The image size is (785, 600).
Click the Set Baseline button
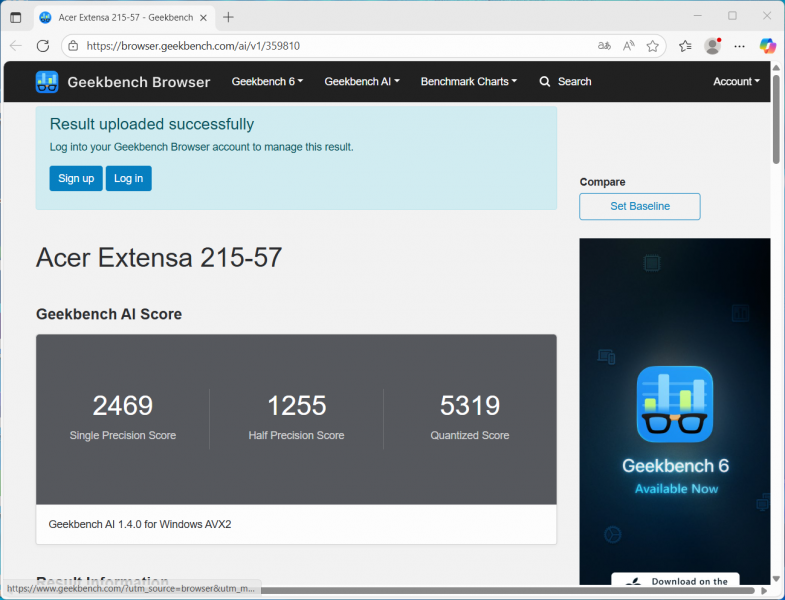[639, 206]
